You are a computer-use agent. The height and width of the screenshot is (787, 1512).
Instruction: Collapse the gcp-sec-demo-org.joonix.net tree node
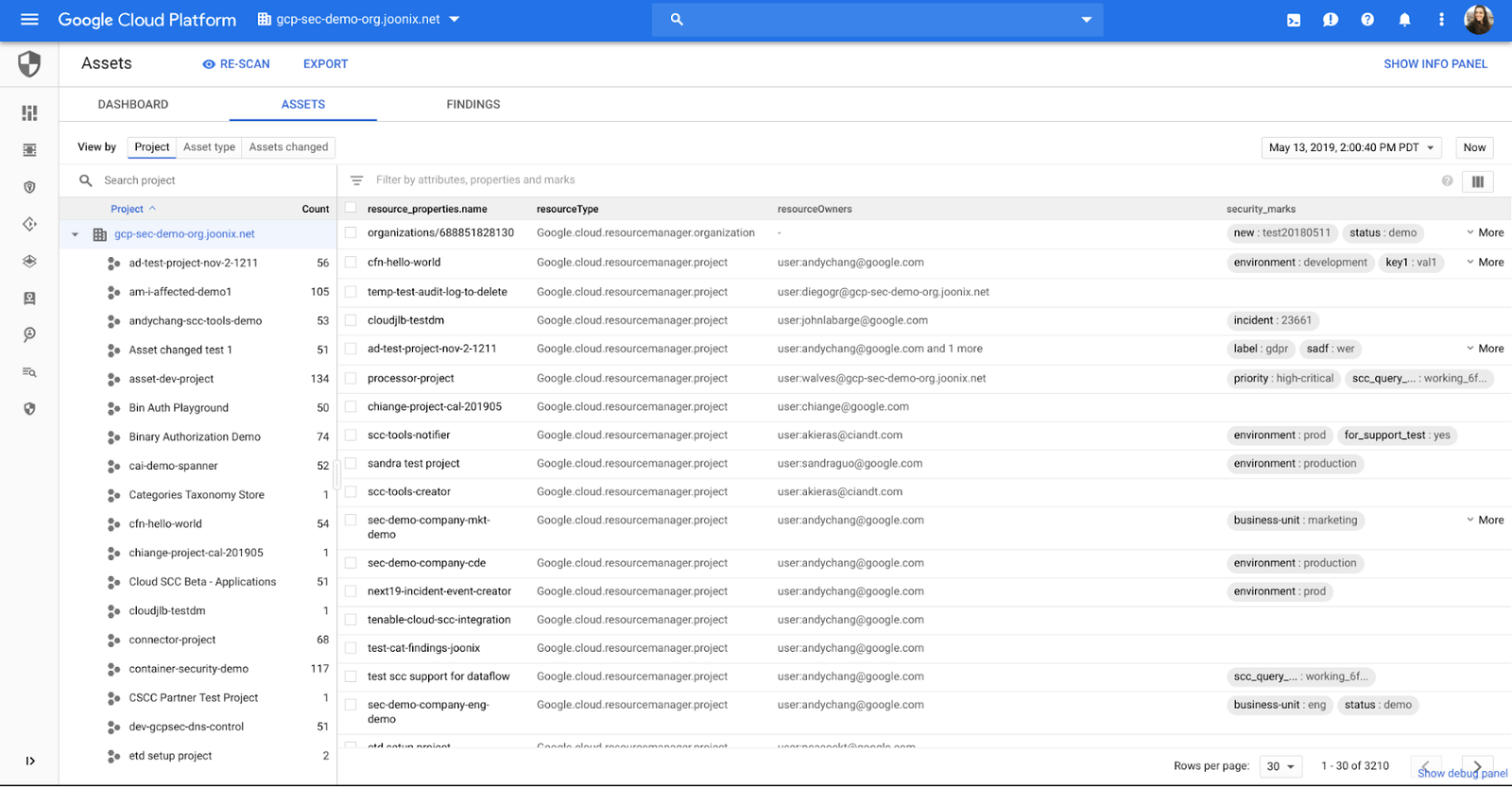click(x=75, y=234)
